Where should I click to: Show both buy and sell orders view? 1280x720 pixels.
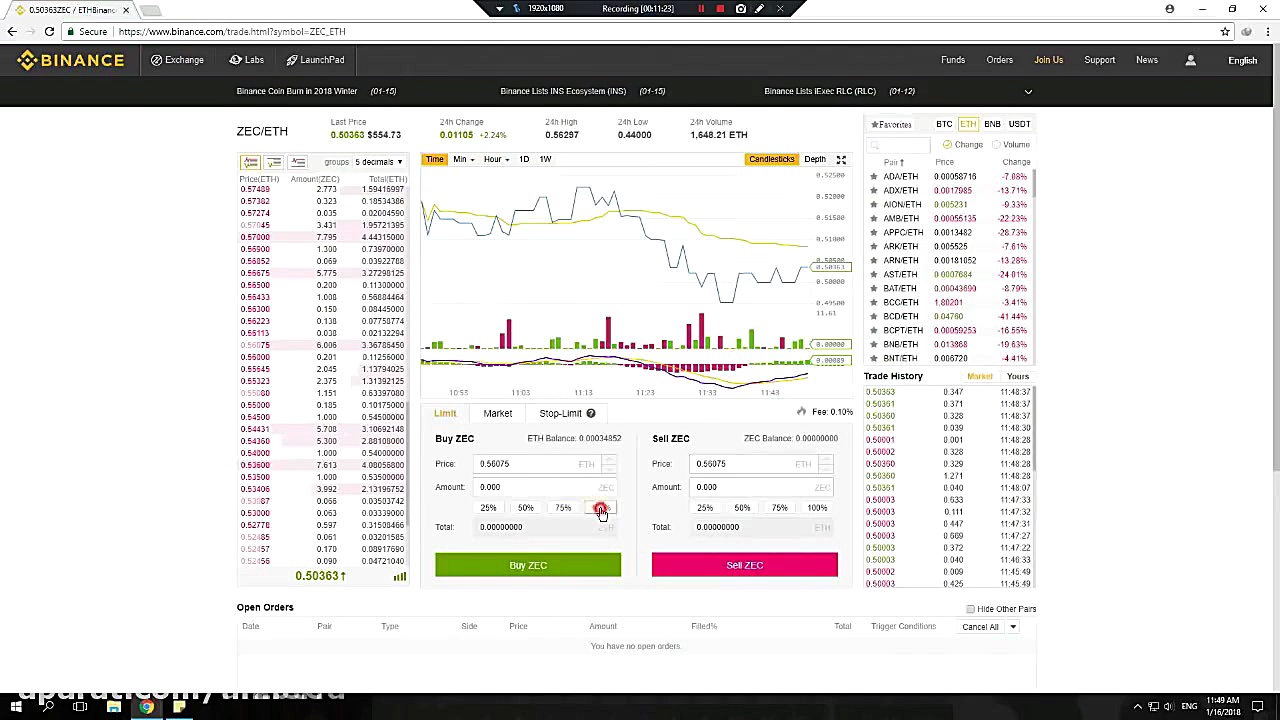[250, 162]
